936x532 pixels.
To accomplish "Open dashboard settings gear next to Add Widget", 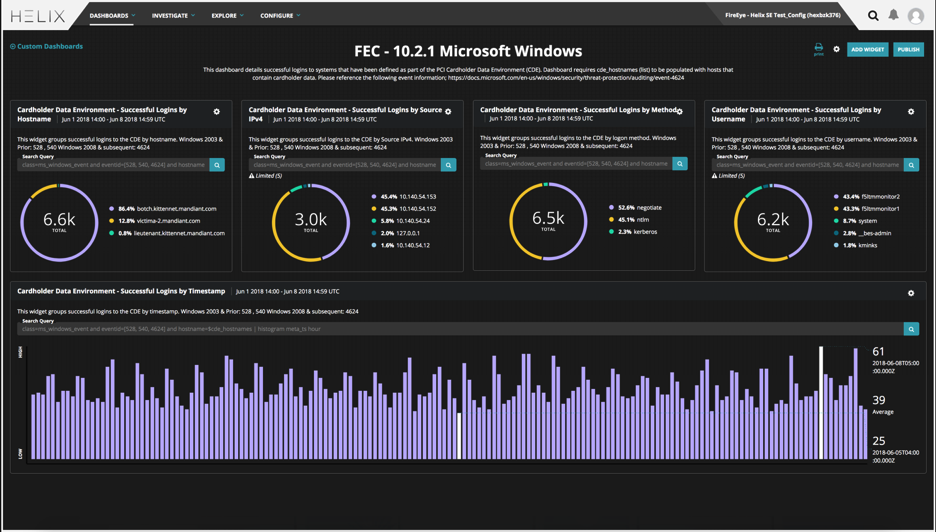I will click(x=836, y=50).
